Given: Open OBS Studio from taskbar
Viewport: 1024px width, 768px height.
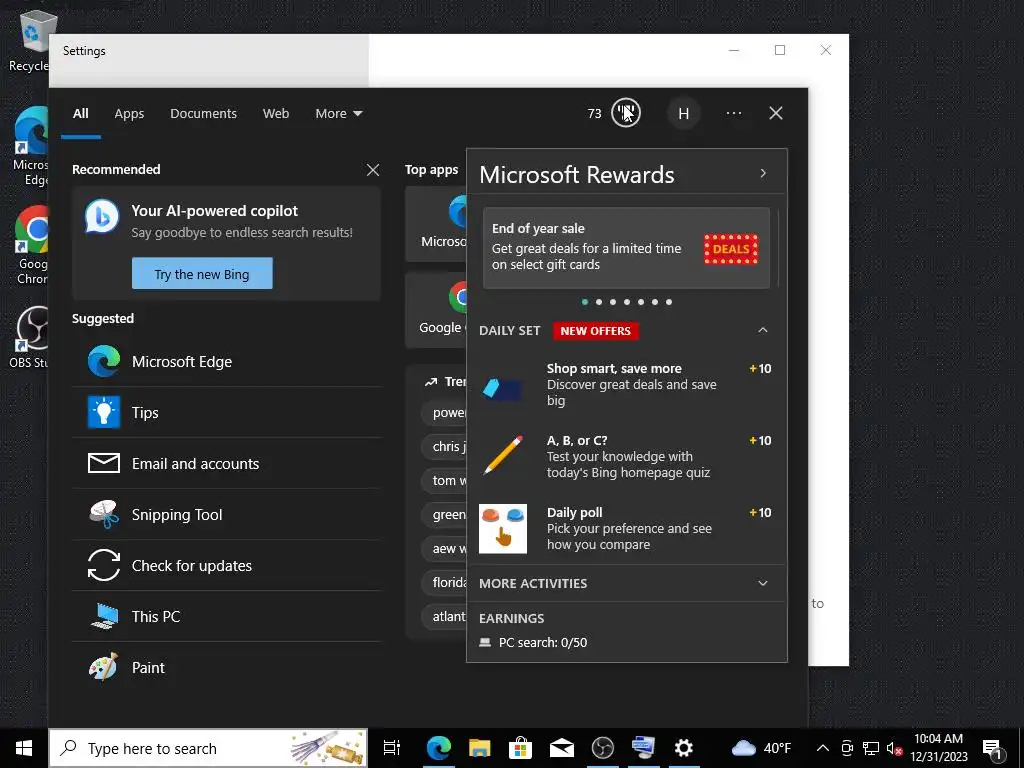Looking at the screenshot, I should tap(602, 748).
